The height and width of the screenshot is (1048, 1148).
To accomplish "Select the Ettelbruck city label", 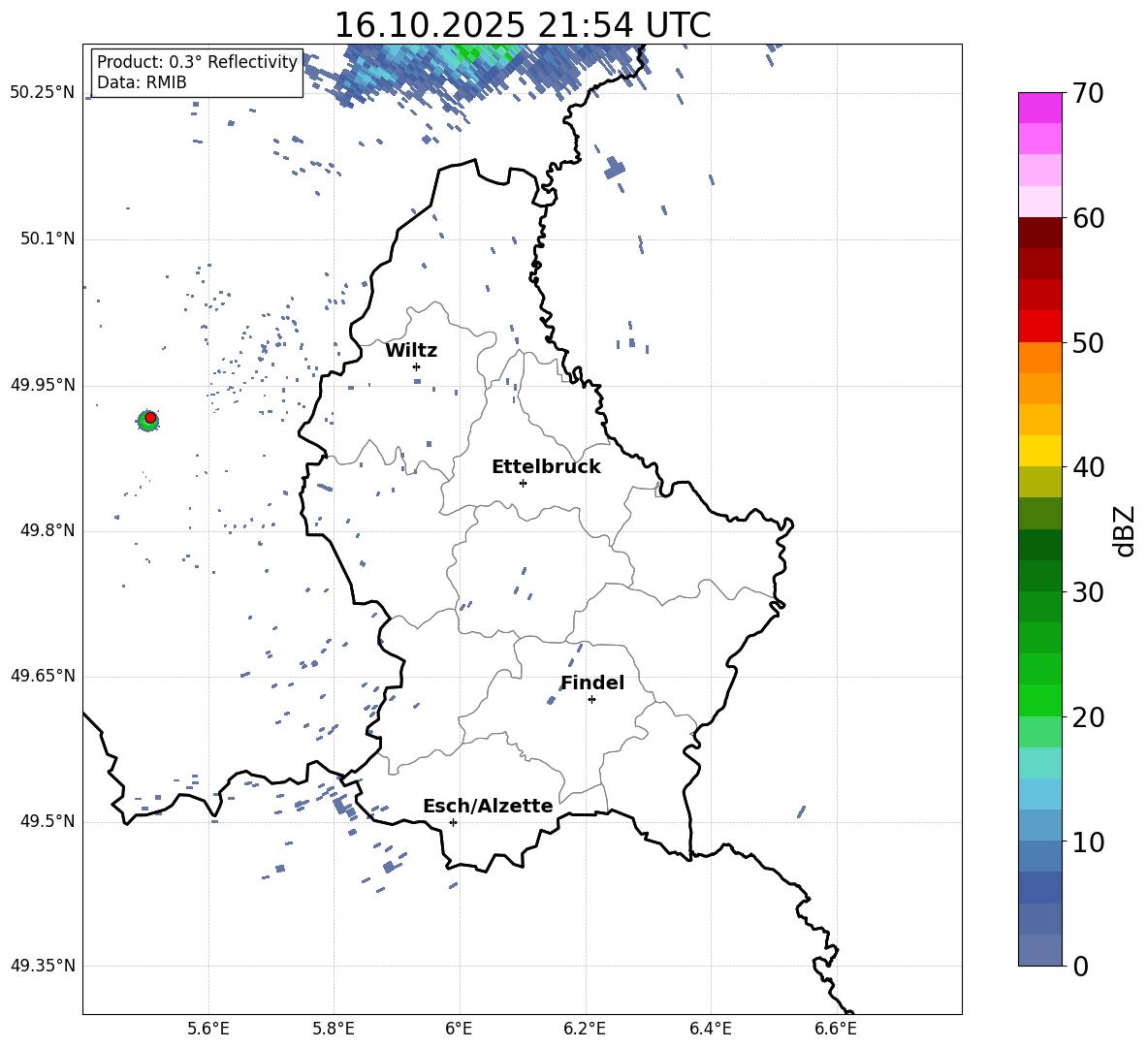I will coord(546,467).
